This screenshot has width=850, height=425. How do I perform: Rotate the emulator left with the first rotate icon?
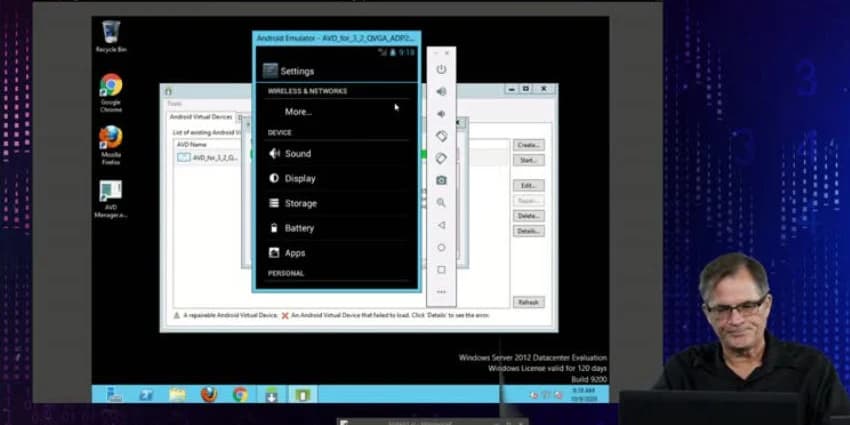(x=441, y=136)
